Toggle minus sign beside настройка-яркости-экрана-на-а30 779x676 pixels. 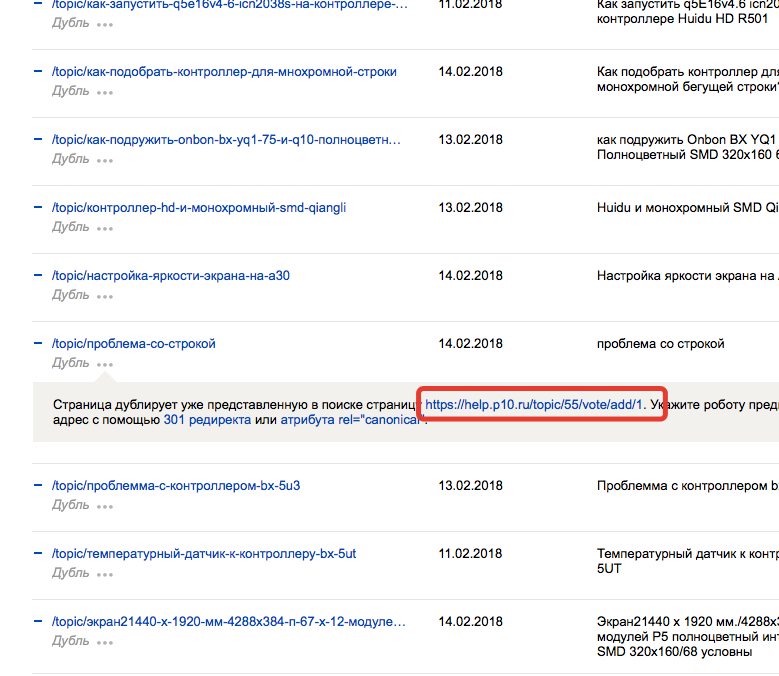pyautogui.click(x=38, y=276)
